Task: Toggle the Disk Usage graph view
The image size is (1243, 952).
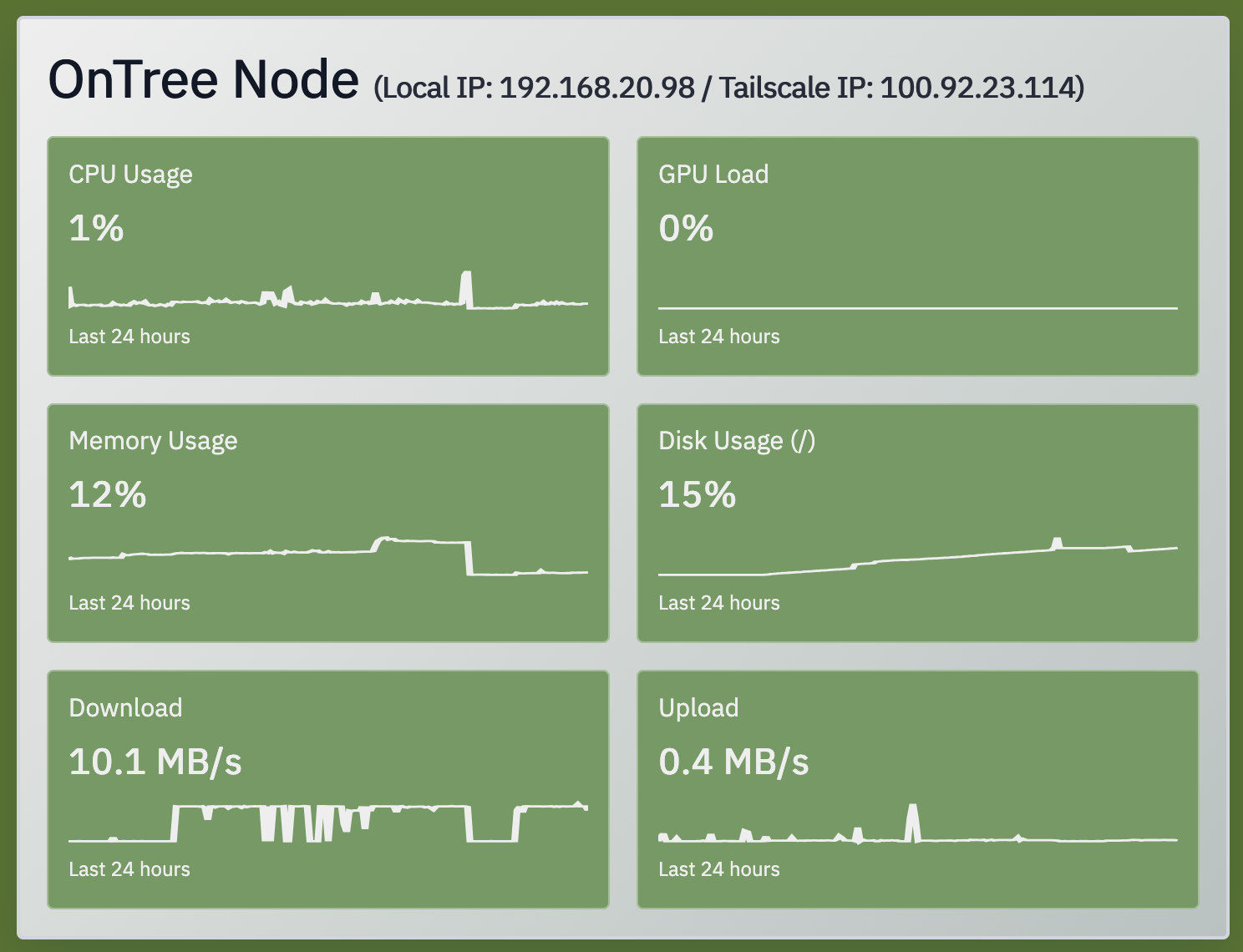Action: click(917, 564)
